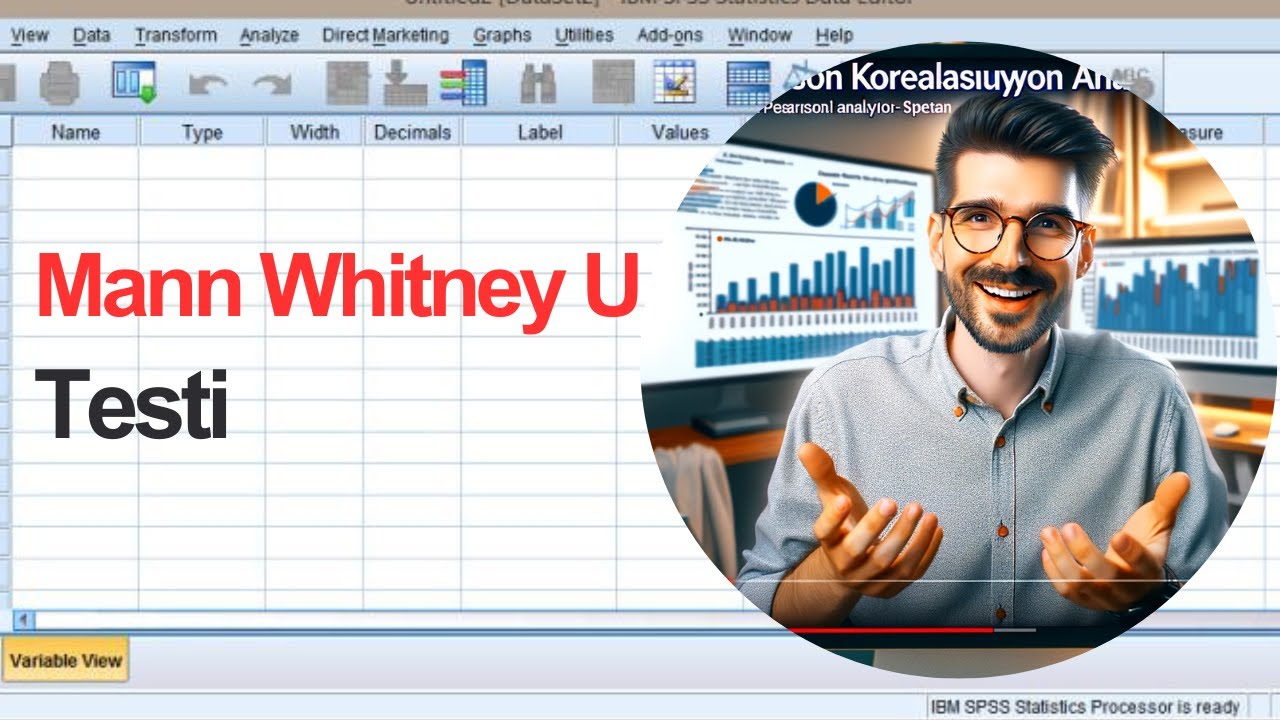
Task: Click the Go to variable icon
Action: point(406,83)
